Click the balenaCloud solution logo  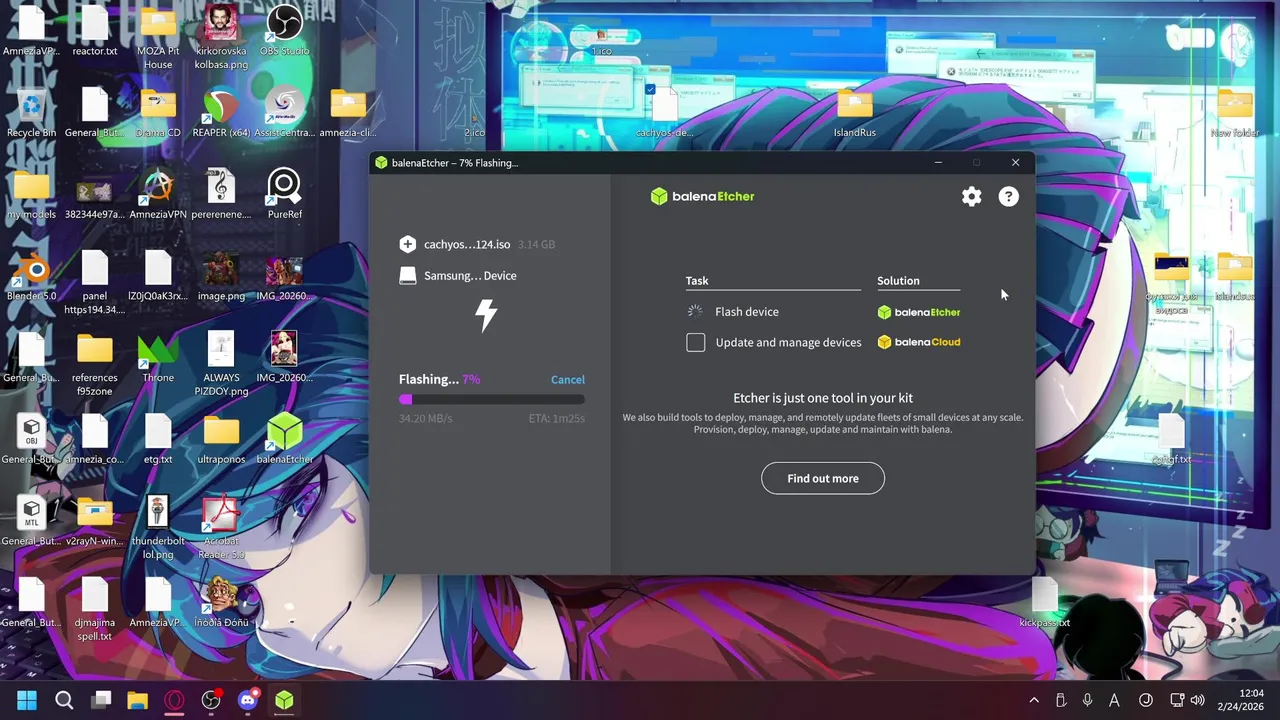coord(918,342)
